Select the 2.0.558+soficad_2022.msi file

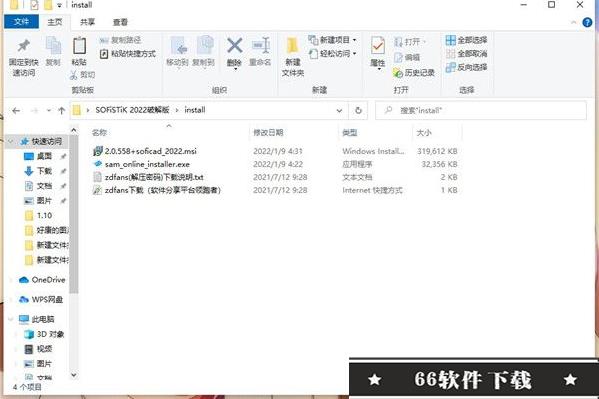[x=275, y=151]
